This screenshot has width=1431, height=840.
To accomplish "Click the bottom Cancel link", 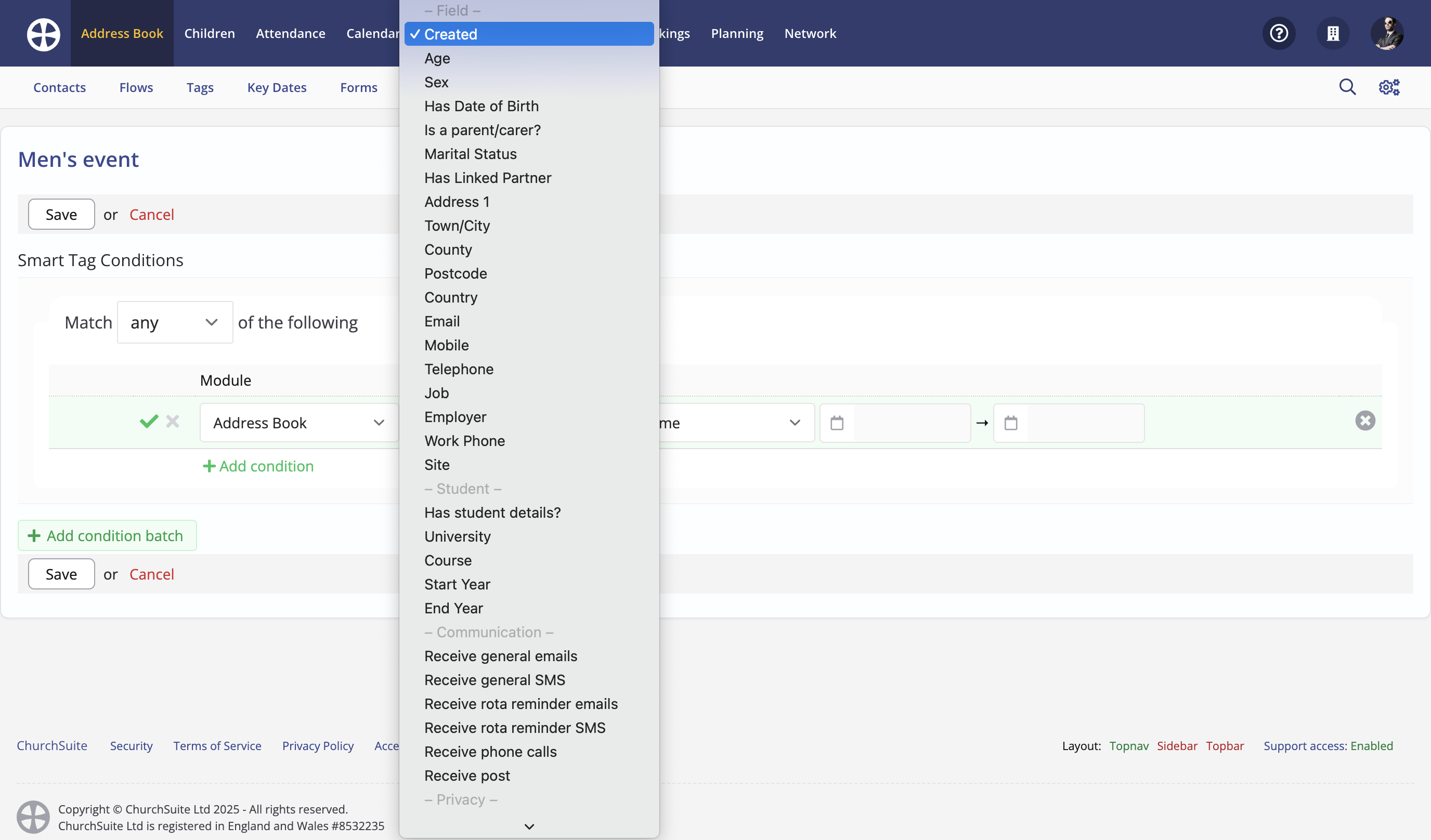I will tap(152, 574).
